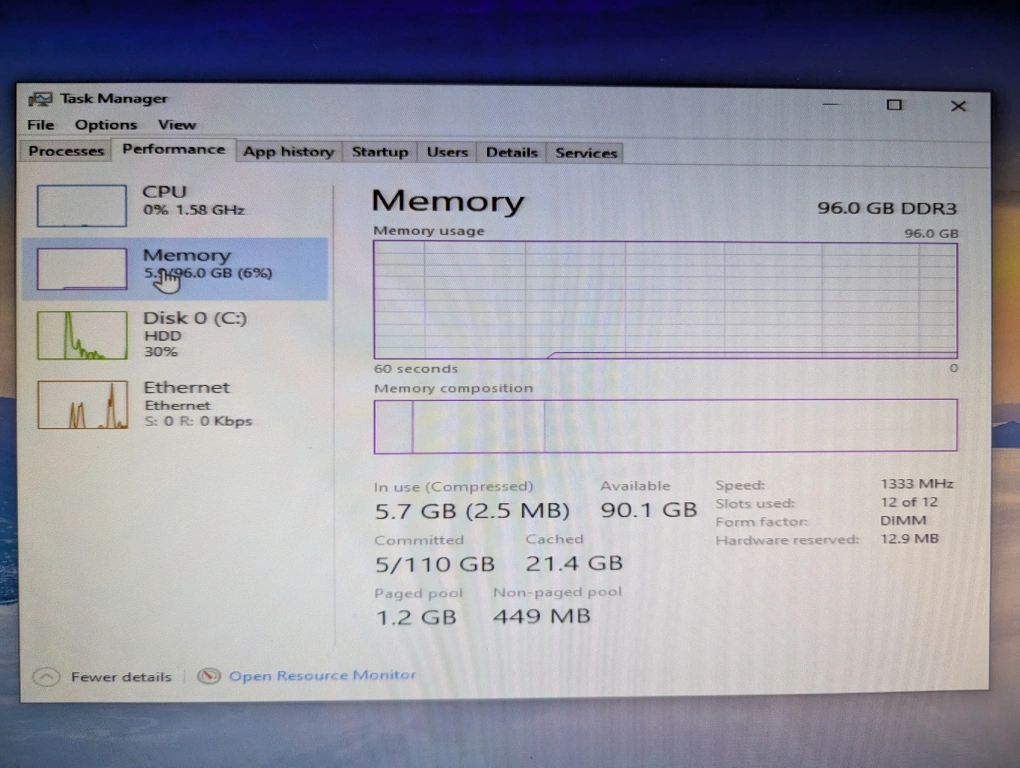The width and height of the screenshot is (1020, 768).
Task: Click the Memory composition bar
Action: coord(665,426)
